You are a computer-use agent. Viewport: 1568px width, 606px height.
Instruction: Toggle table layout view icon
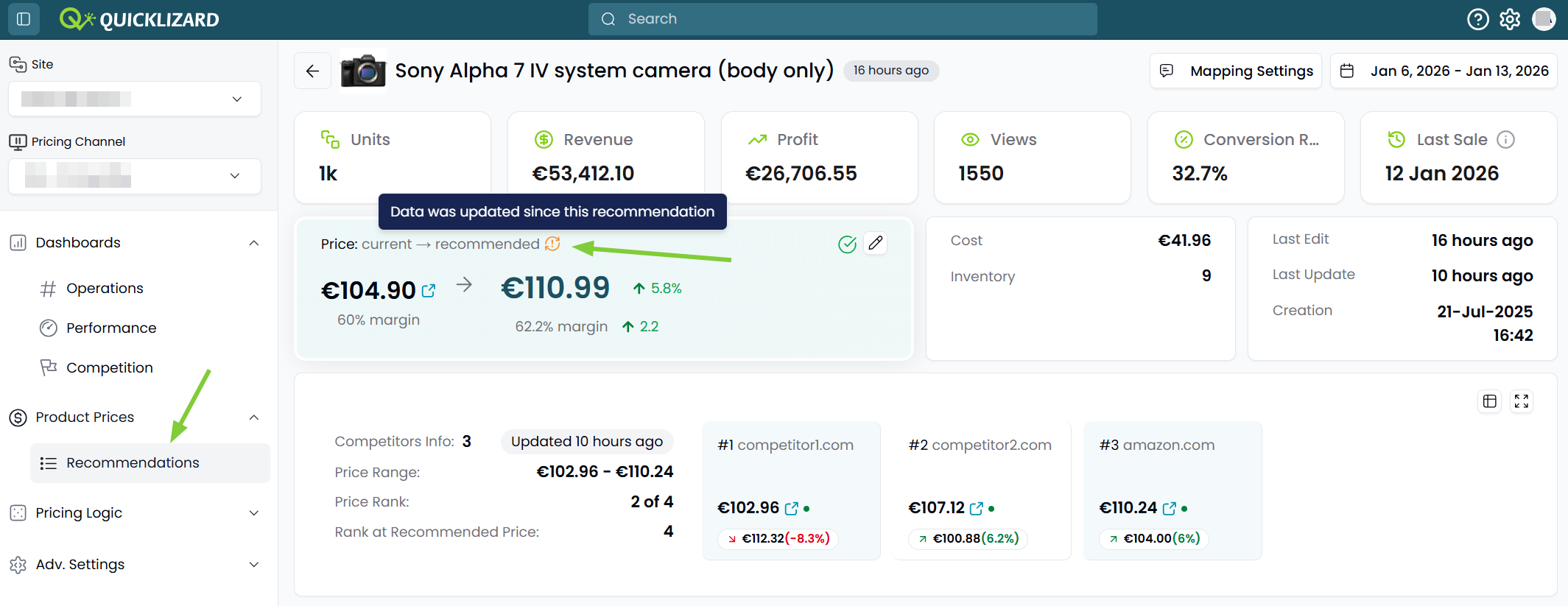tap(1490, 401)
